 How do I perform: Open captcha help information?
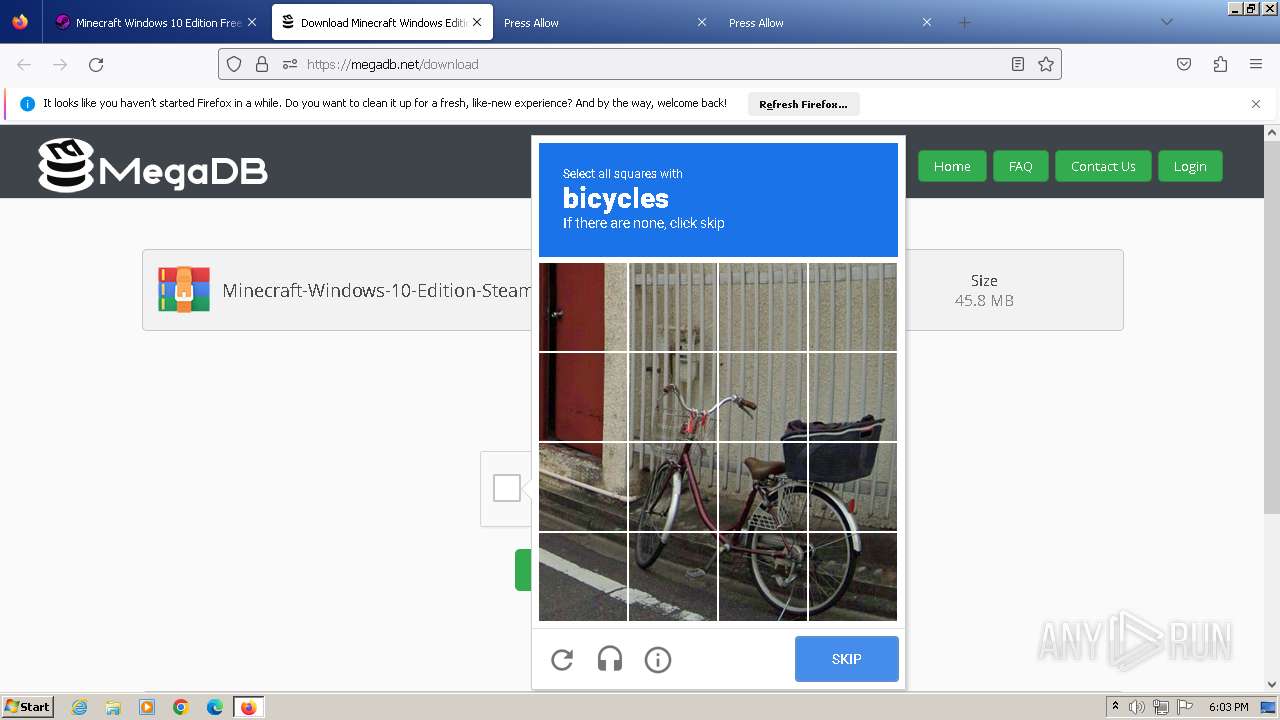tap(658, 659)
